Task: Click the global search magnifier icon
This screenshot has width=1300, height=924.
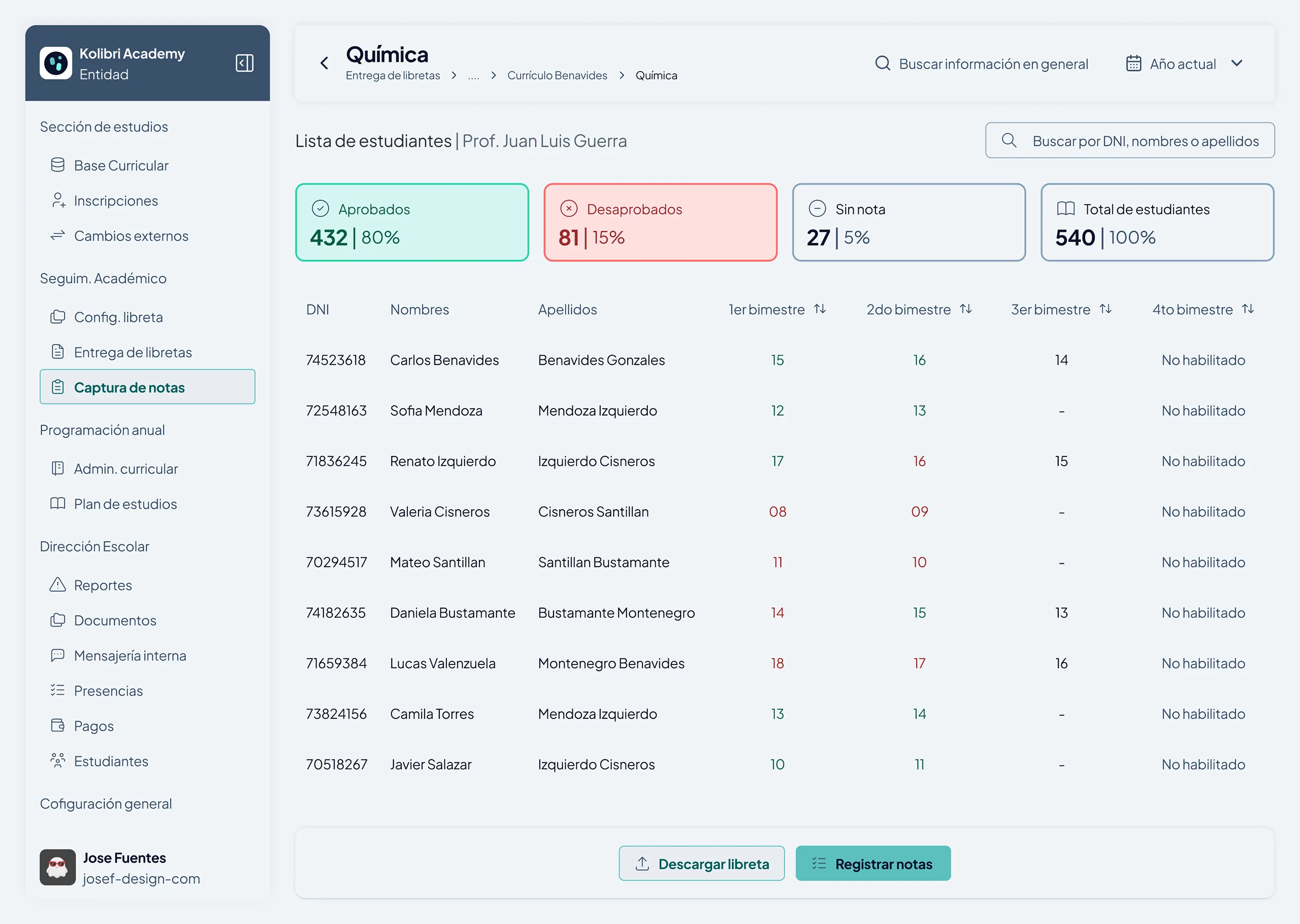Action: tap(883, 63)
